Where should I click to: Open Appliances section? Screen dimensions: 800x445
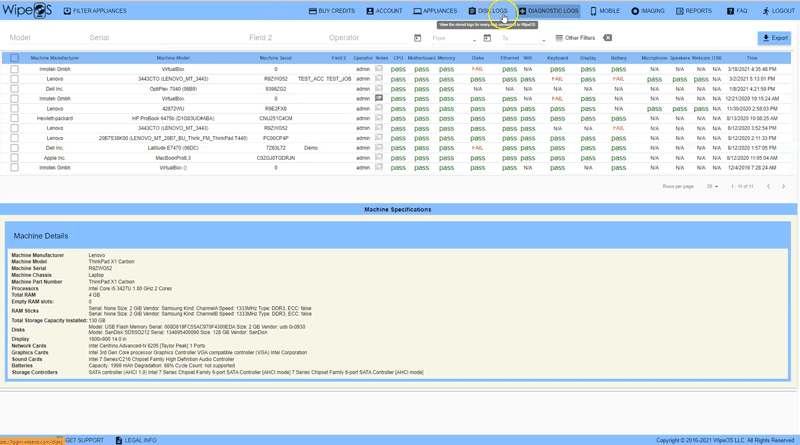435,11
